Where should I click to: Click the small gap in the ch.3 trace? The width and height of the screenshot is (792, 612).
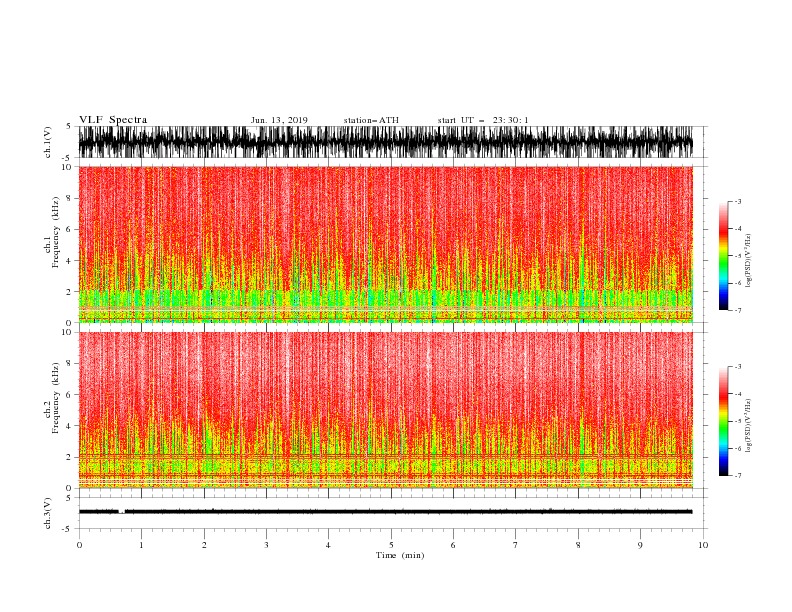coord(122,512)
